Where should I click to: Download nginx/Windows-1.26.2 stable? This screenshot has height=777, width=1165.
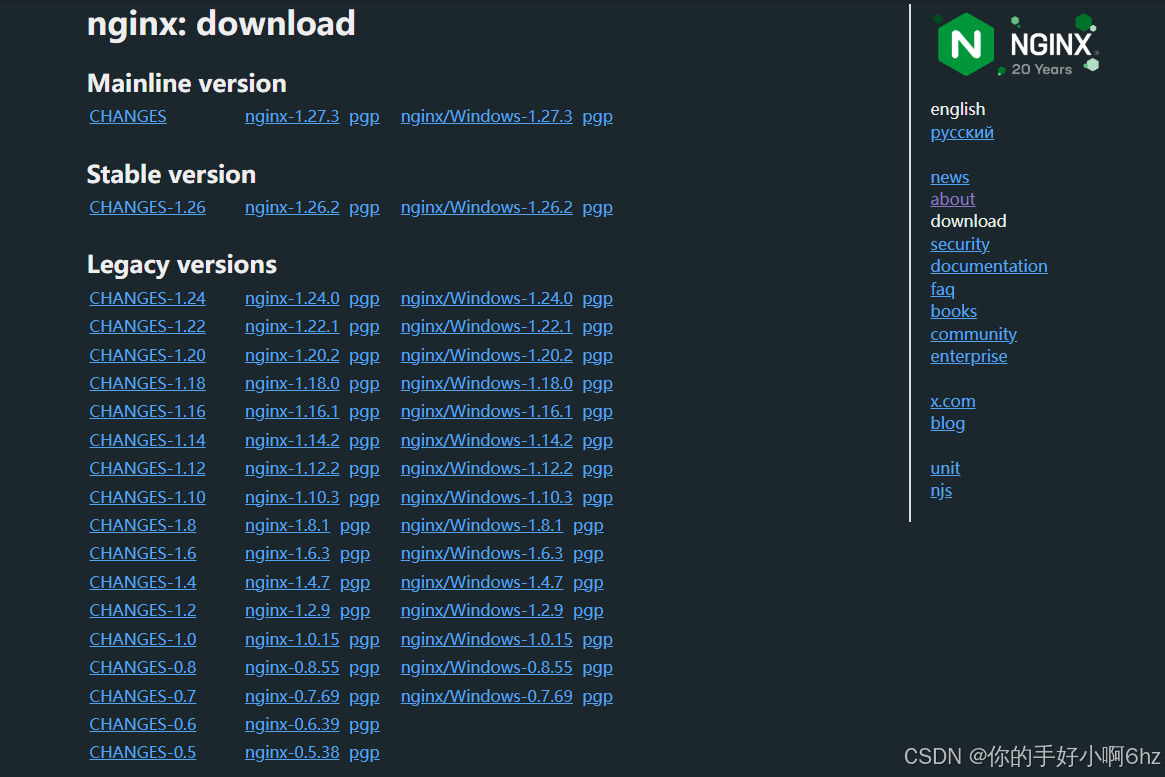point(487,207)
